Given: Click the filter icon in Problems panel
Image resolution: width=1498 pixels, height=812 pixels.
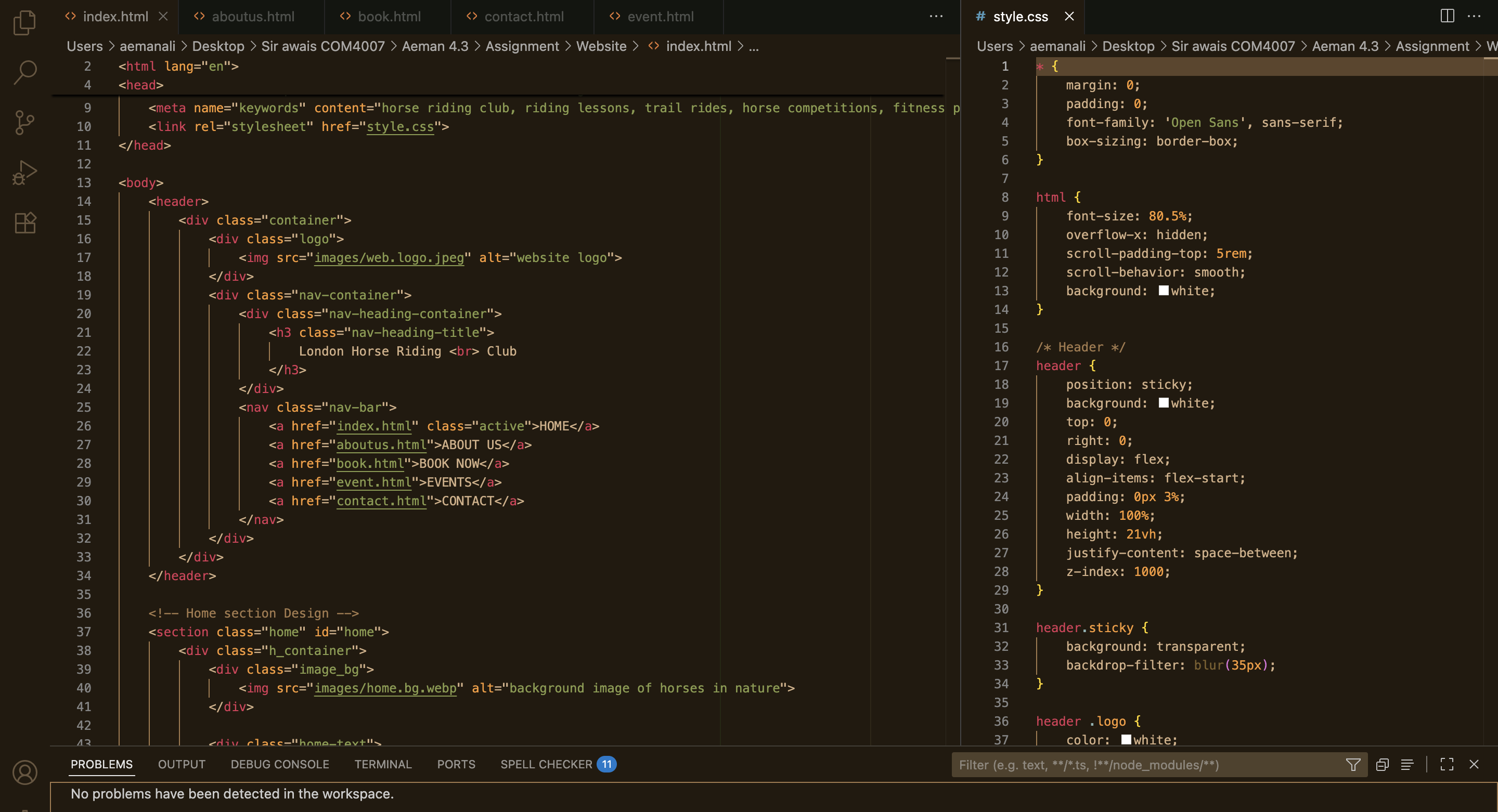Looking at the screenshot, I should (x=1352, y=765).
